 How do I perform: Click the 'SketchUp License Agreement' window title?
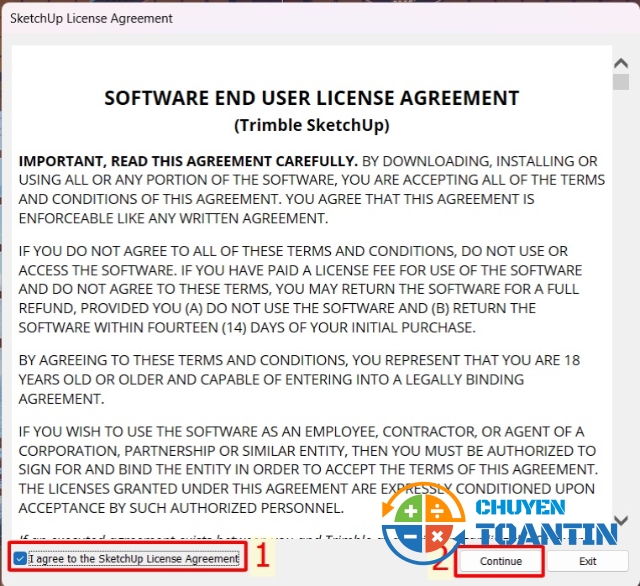pos(91,19)
